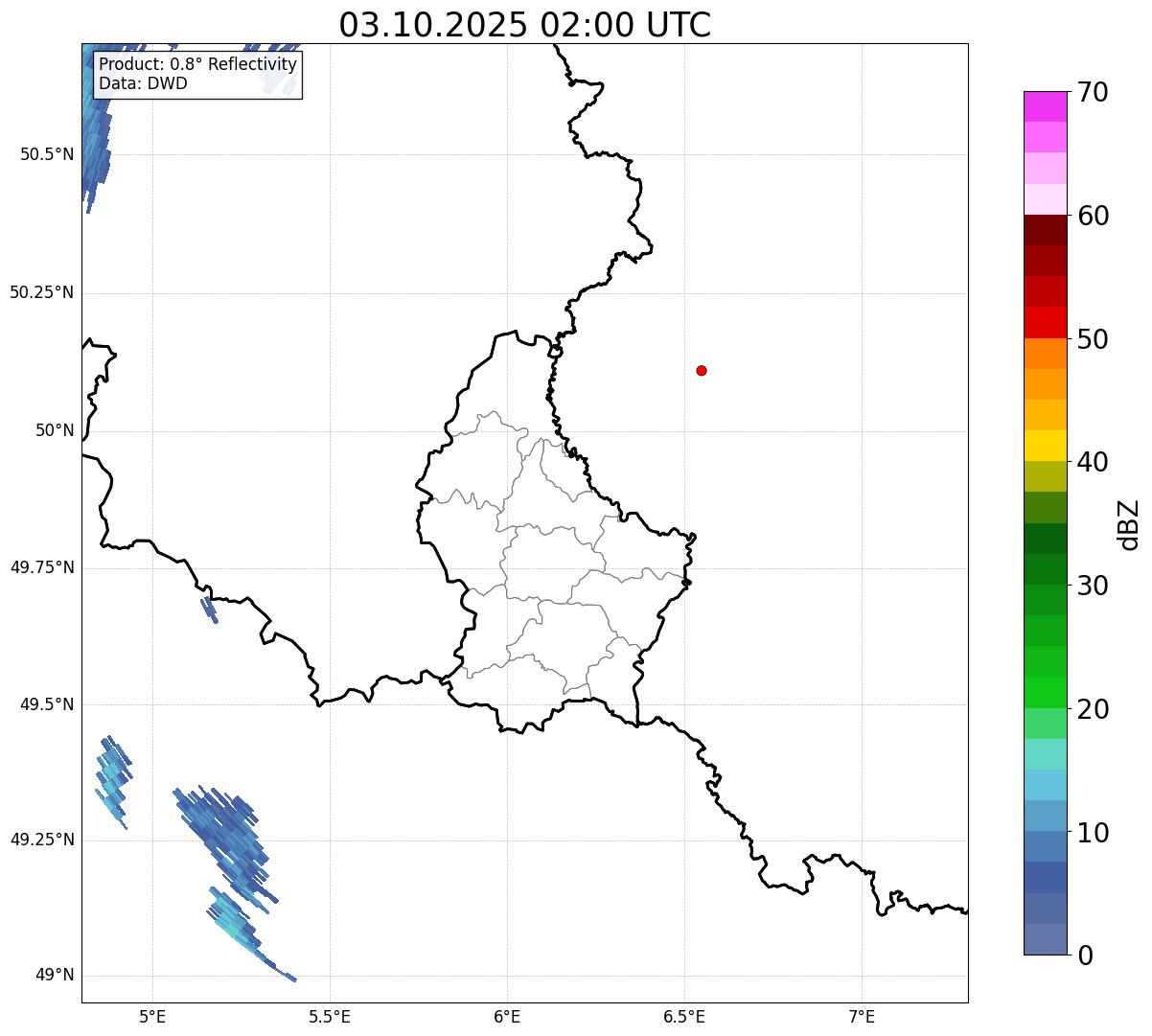Click the 49°N latitude label

click(55, 975)
